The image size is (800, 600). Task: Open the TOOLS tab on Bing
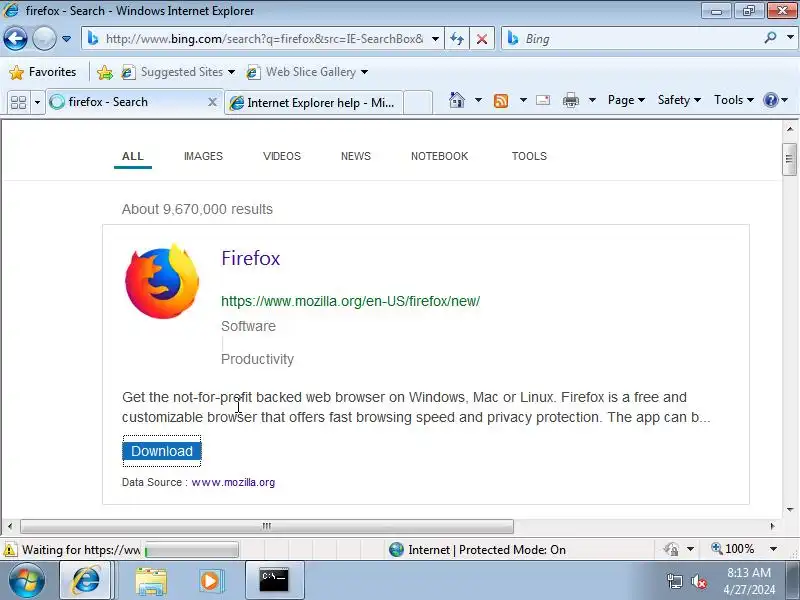529,156
